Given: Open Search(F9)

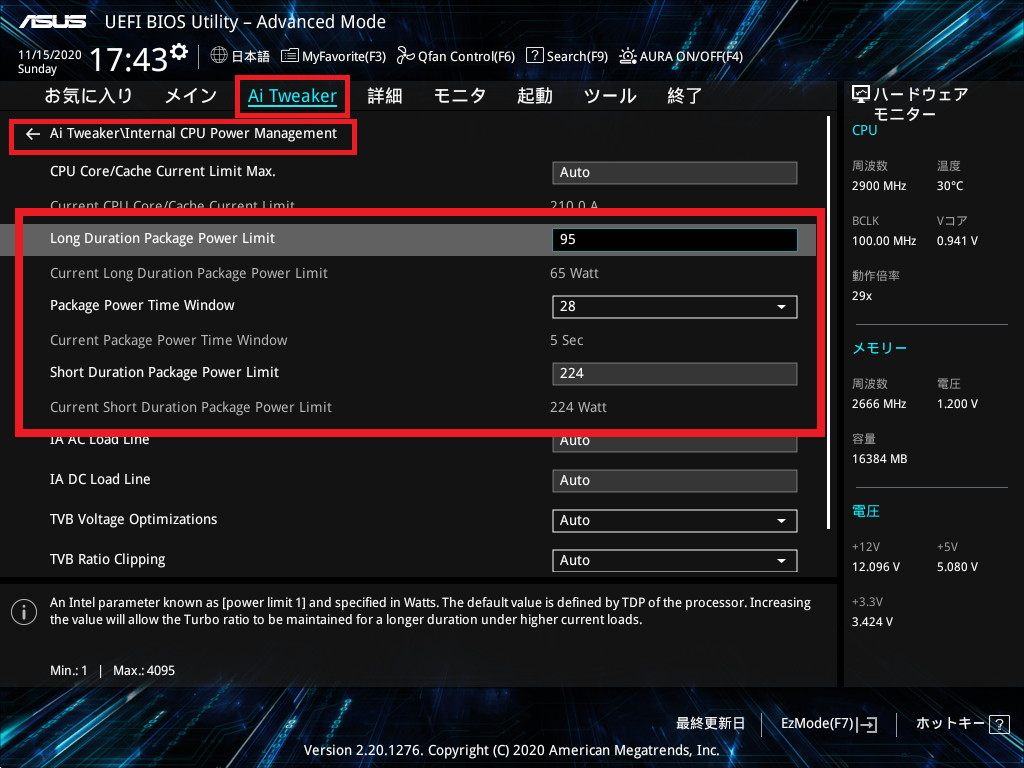Looking at the screenshot, I should pos(567,56).
